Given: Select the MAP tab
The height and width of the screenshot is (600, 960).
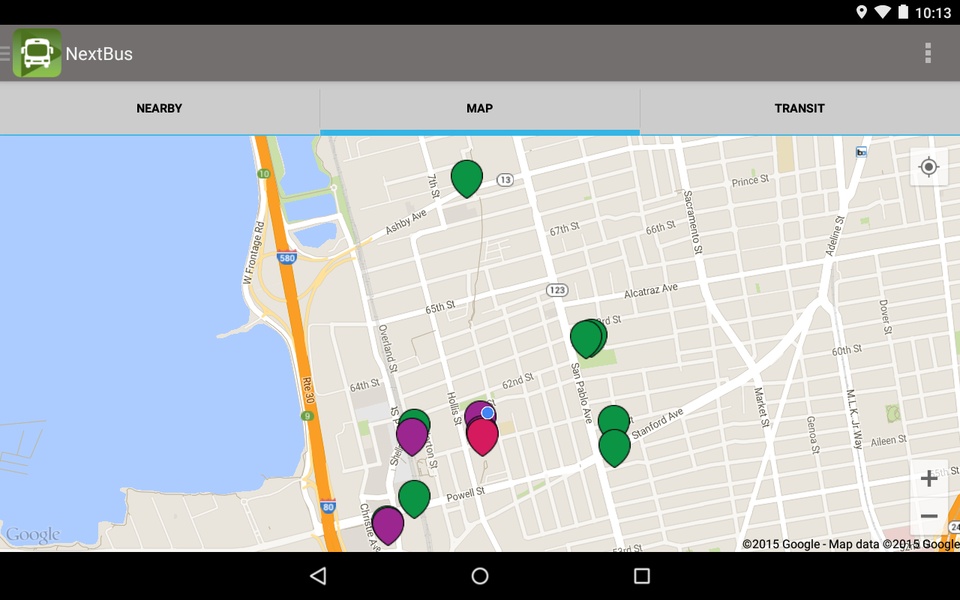Looking at the screenshot, I should pos(479,108).
